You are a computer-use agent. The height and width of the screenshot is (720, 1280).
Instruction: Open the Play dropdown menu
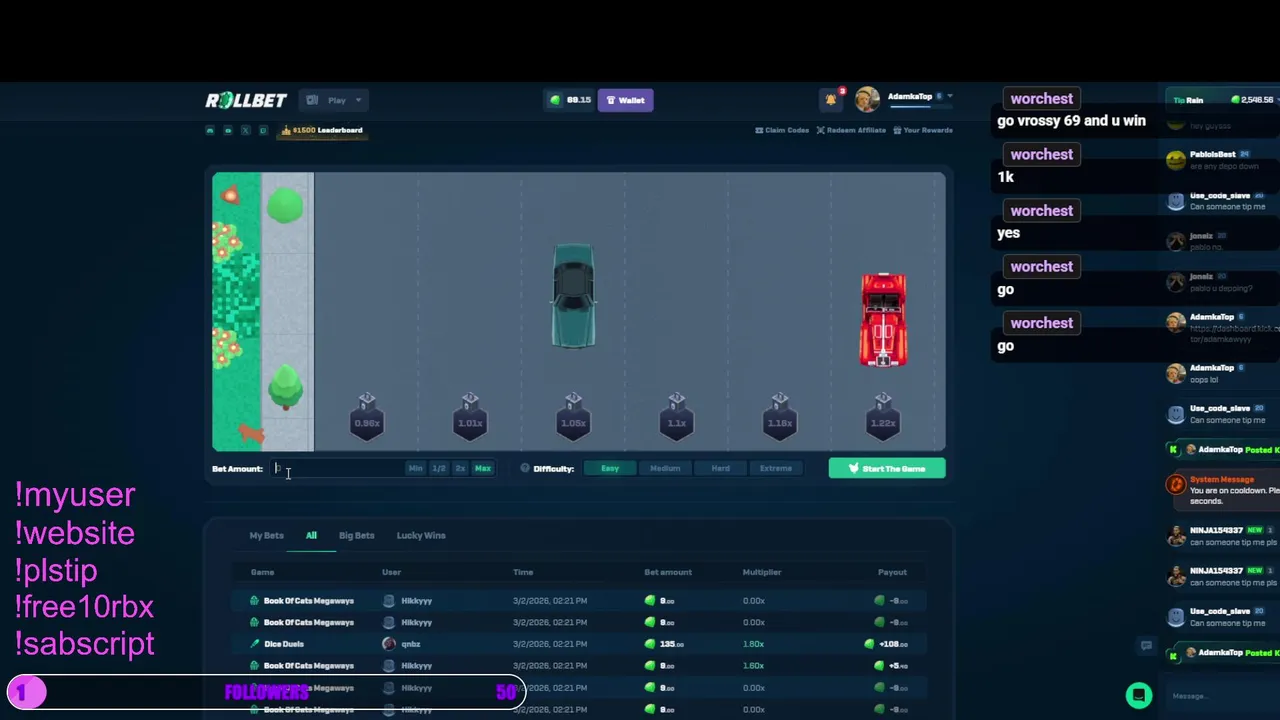tap(336, 100)
